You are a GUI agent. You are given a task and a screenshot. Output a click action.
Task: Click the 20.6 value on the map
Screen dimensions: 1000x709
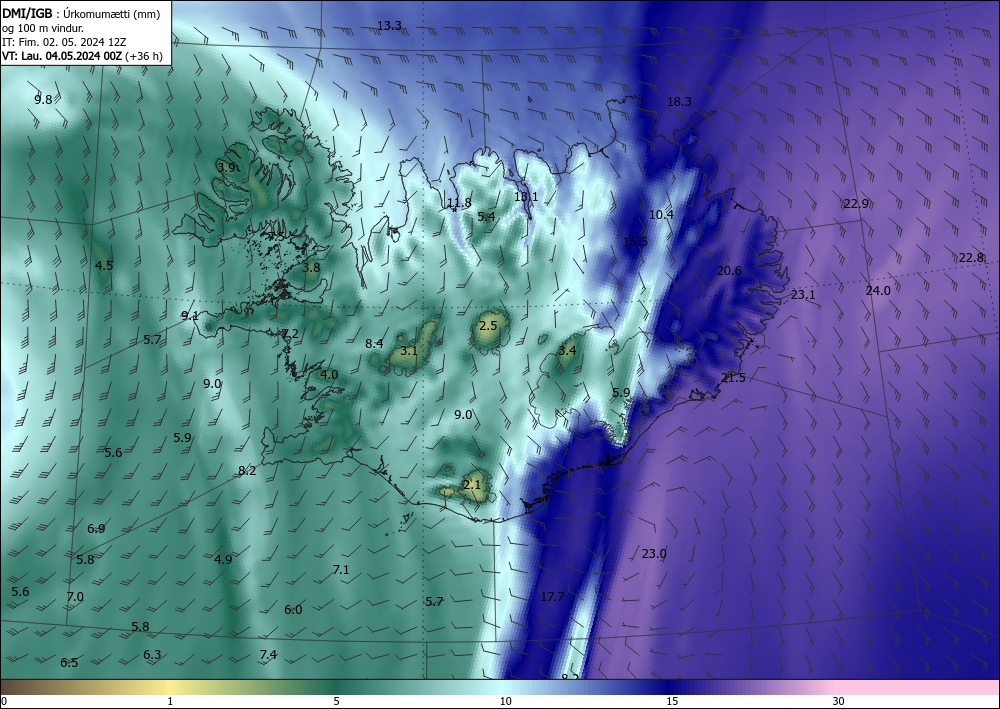[x=729, y=270]
